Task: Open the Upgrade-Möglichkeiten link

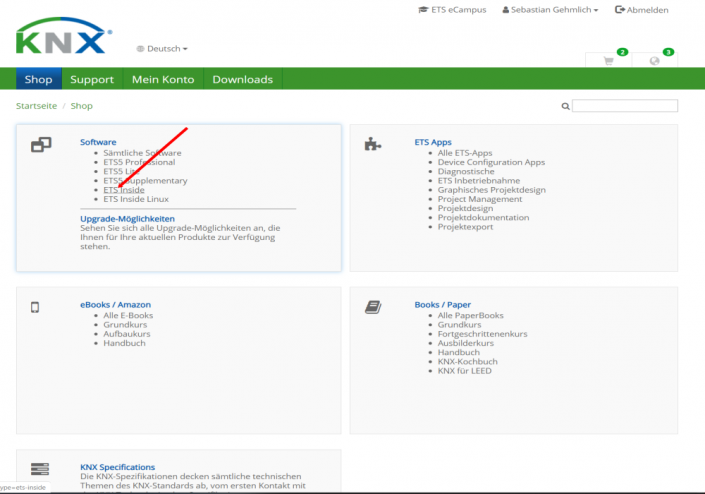Action: (x=127, y=218)
